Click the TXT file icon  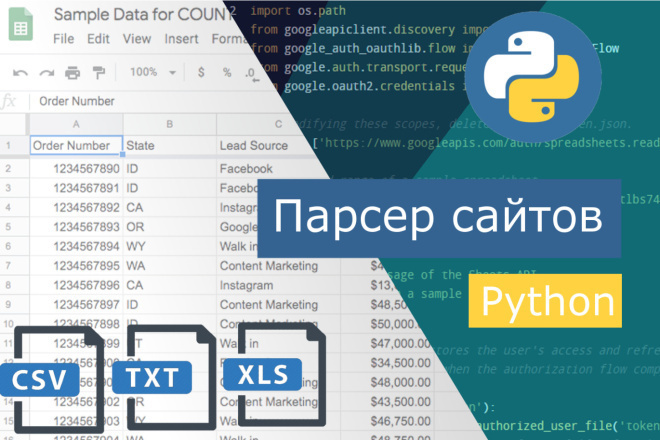[164, 377]
